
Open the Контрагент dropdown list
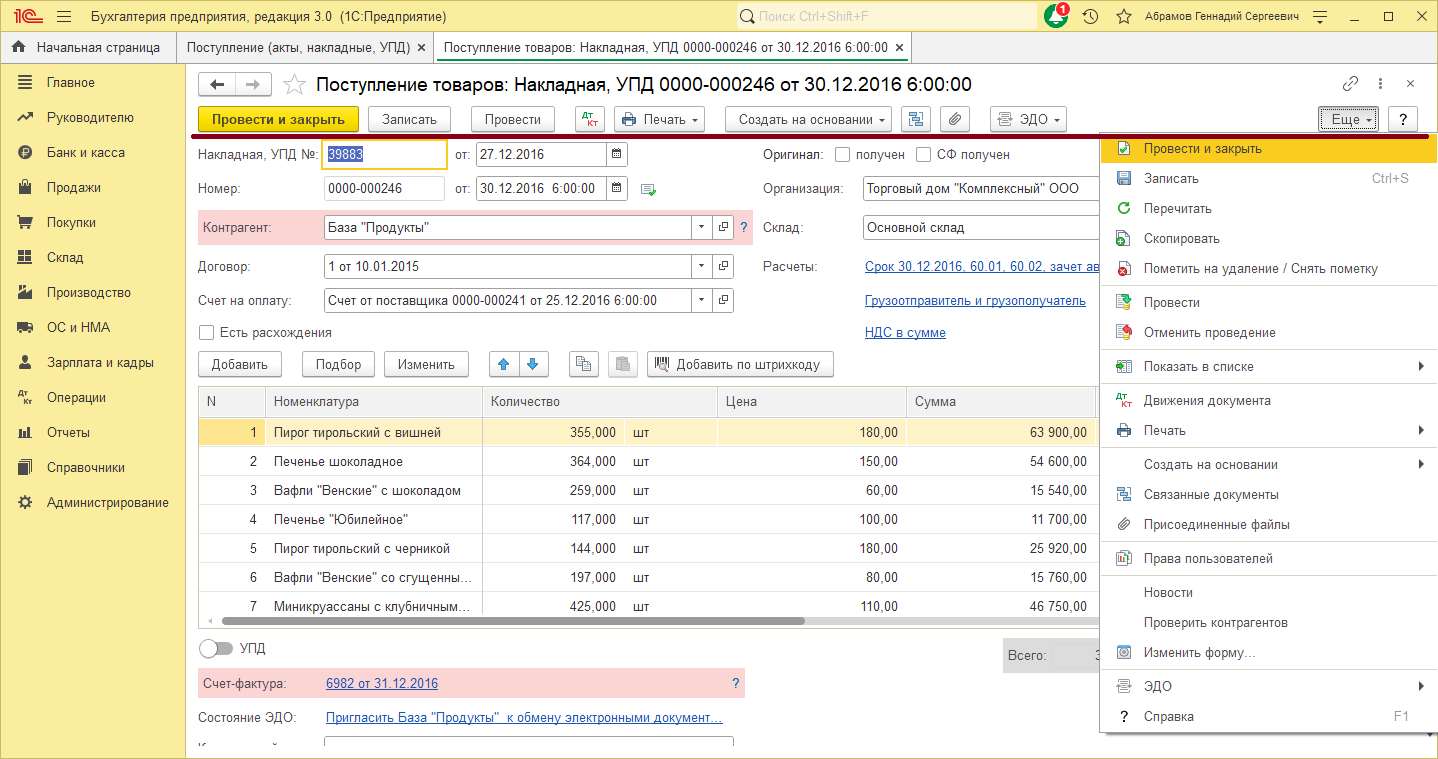click(701, 227)
